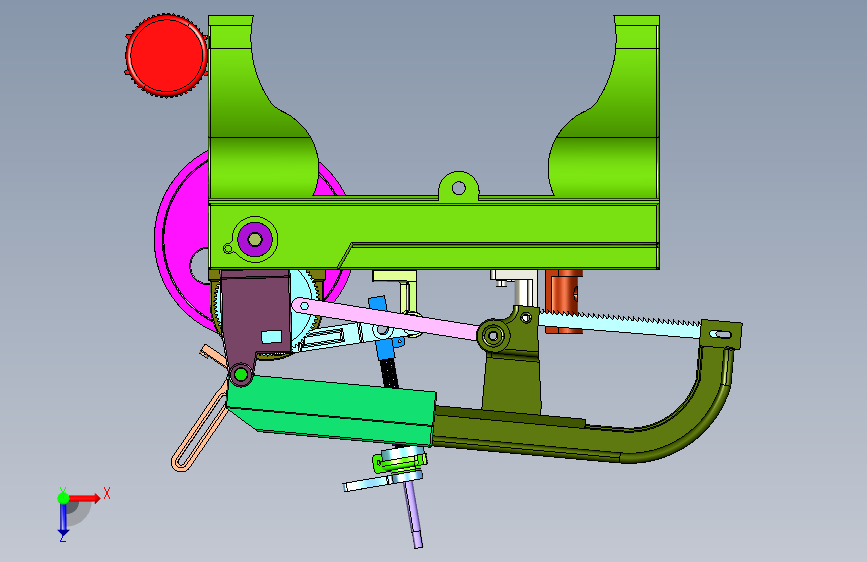Click the round lug hole on the frame's top edge
The image size is (867, 562).
[x=458, y=188]
